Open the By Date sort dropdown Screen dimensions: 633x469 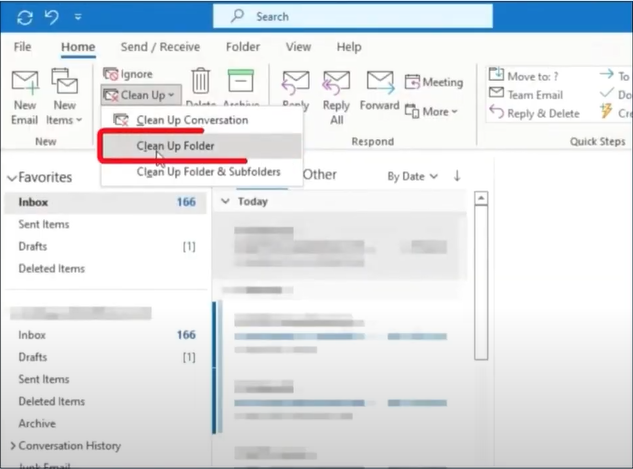pos(412,176)
